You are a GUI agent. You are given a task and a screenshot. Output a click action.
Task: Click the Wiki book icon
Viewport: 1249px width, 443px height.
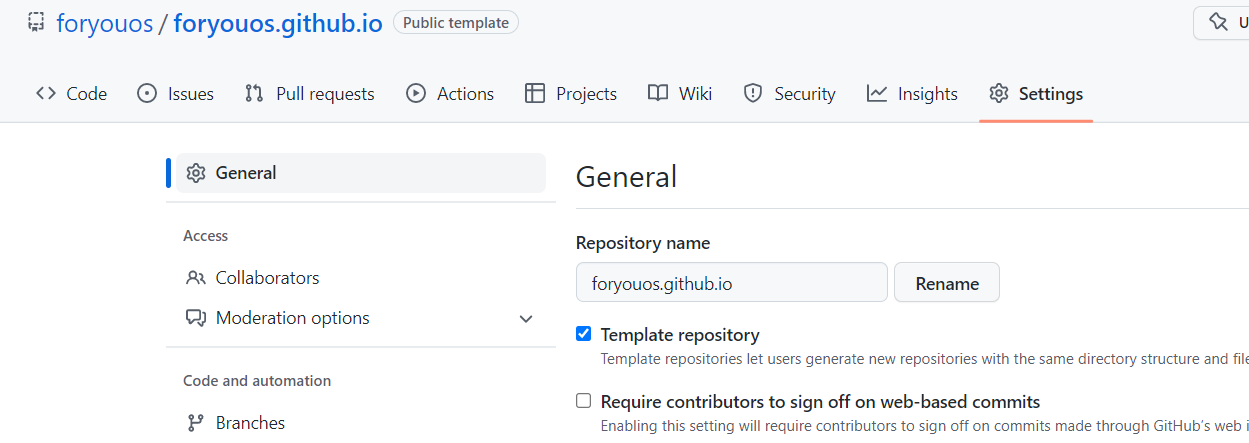658,93
